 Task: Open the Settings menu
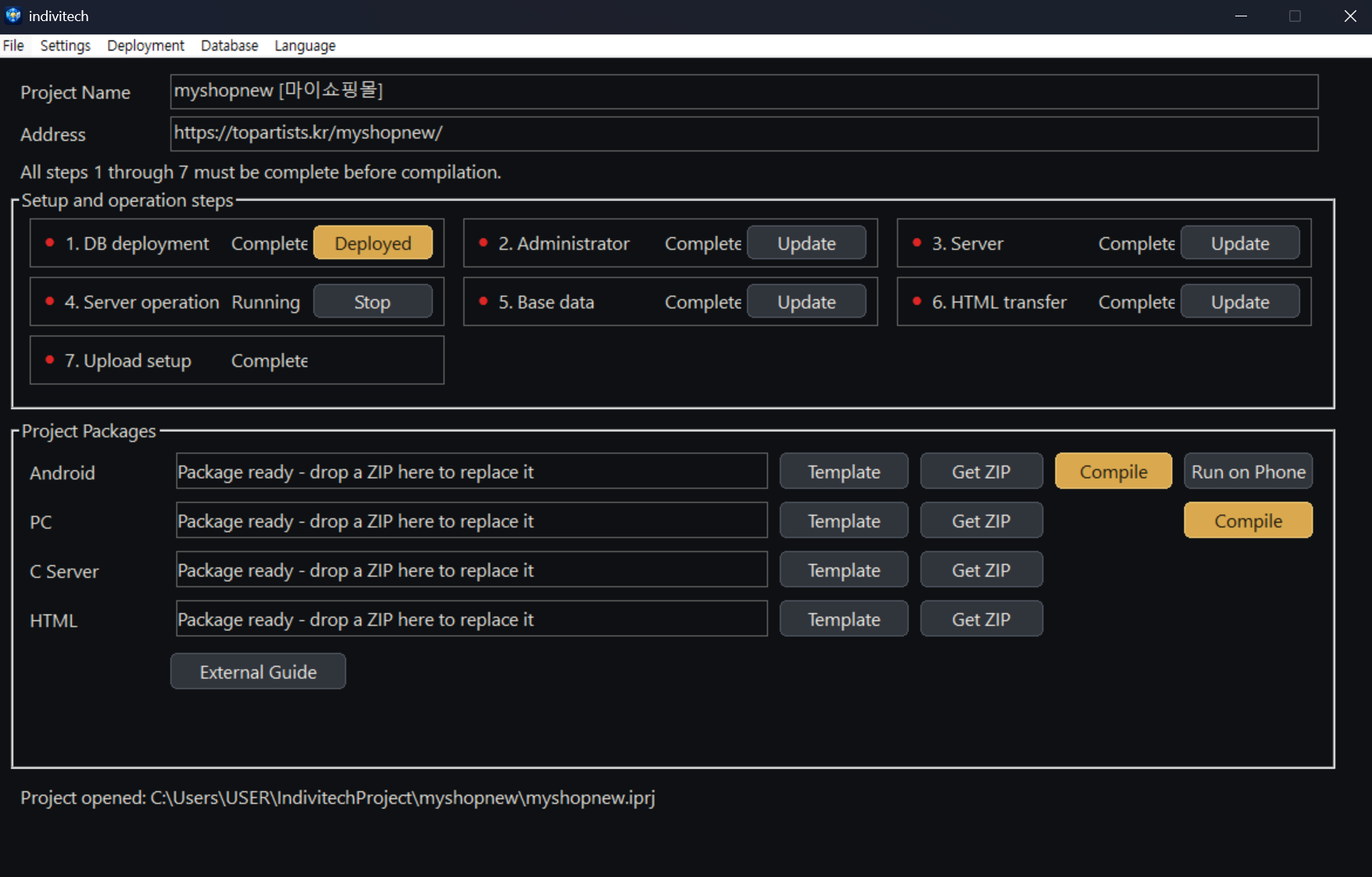pos(66,45)
